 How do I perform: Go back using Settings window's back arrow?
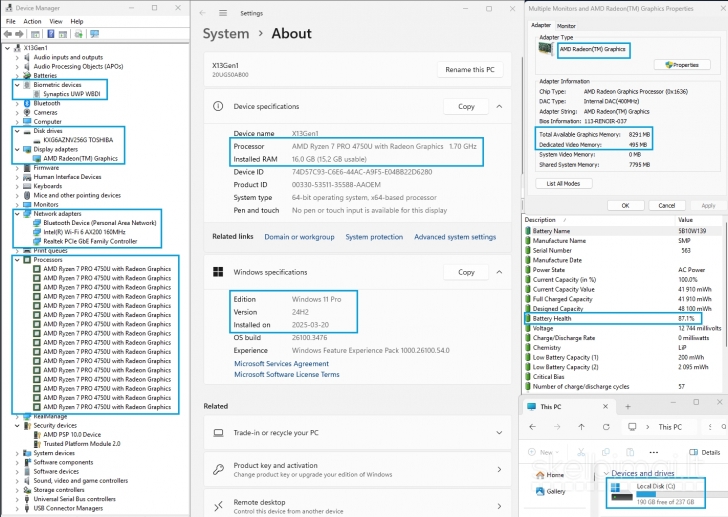pos(202,13)
